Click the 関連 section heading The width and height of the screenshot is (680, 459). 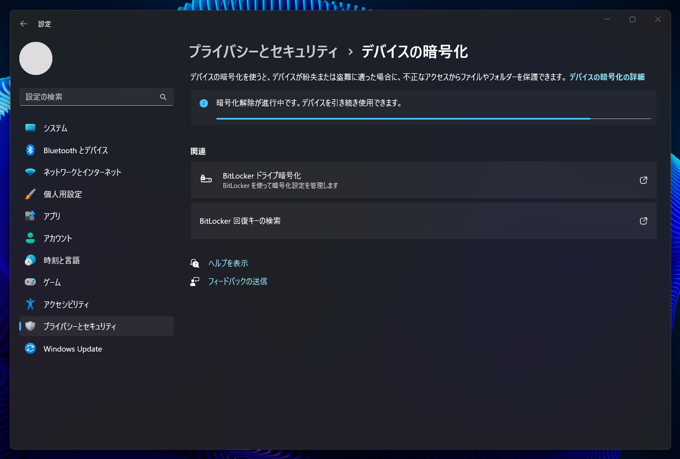click(198, 151)
